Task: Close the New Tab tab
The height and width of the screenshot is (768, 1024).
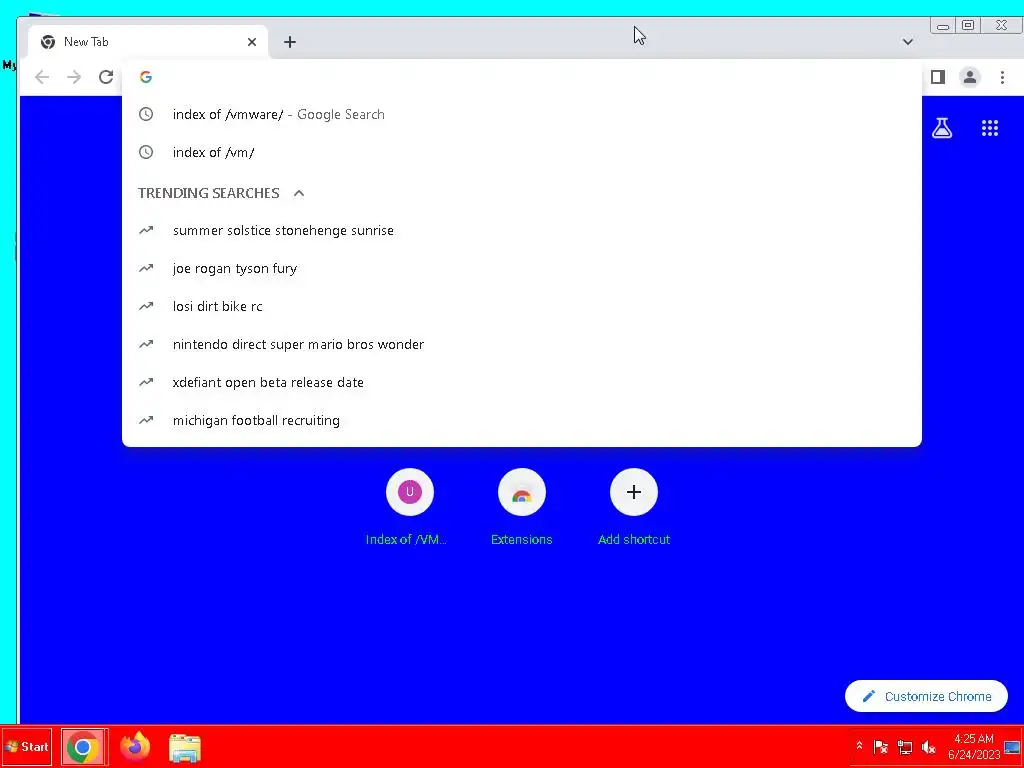Action: 251,42
